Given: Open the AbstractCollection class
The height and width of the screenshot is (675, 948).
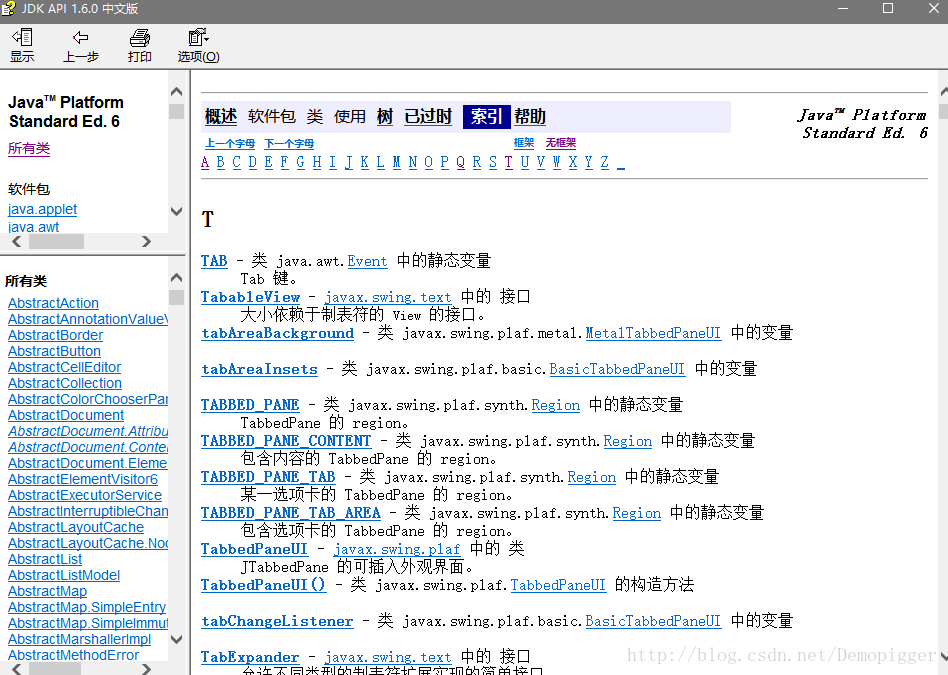Looking at the screenshot, I should [65, 383].
